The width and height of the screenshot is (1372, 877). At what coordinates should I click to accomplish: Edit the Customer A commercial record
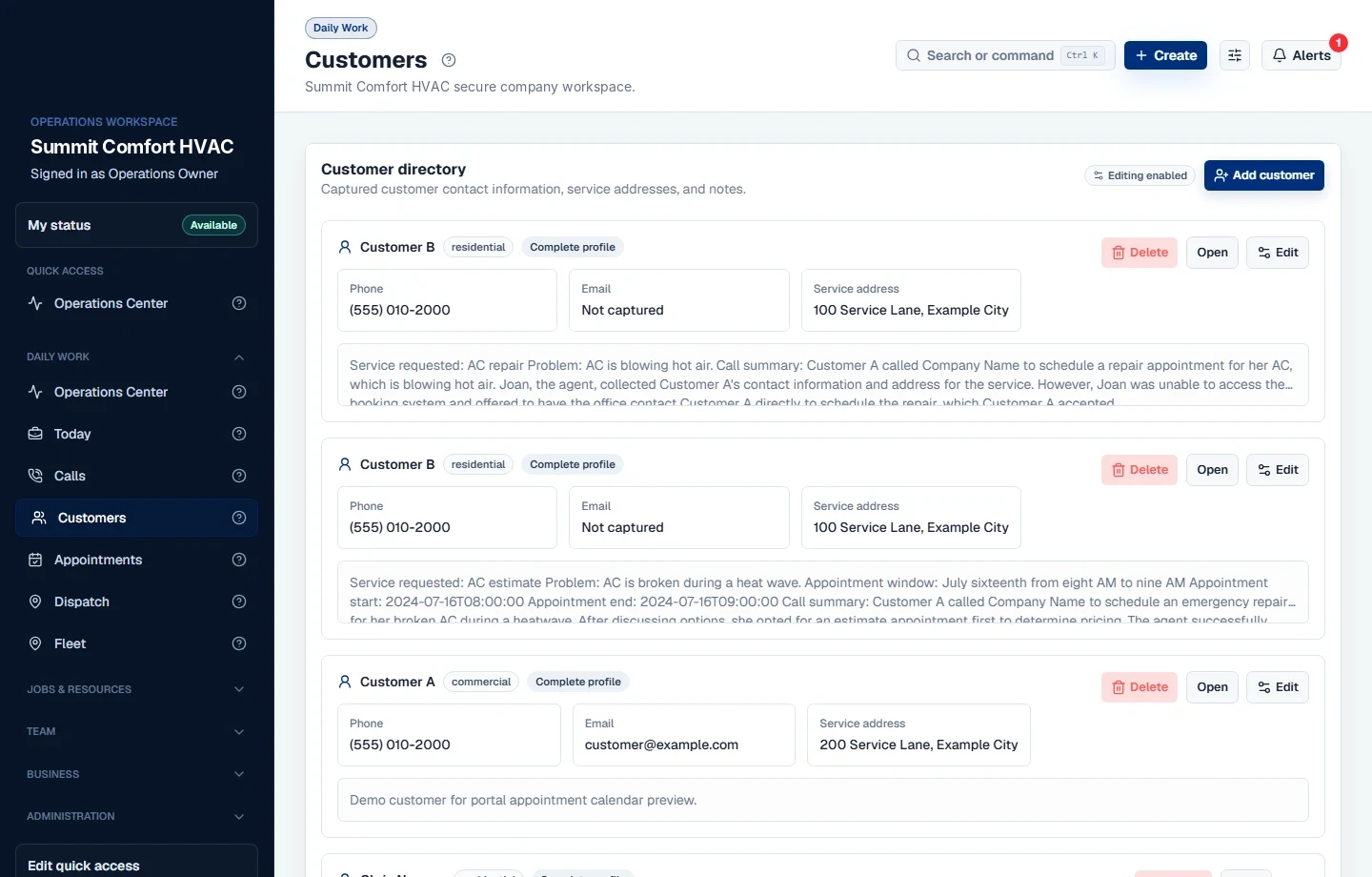1278,687
